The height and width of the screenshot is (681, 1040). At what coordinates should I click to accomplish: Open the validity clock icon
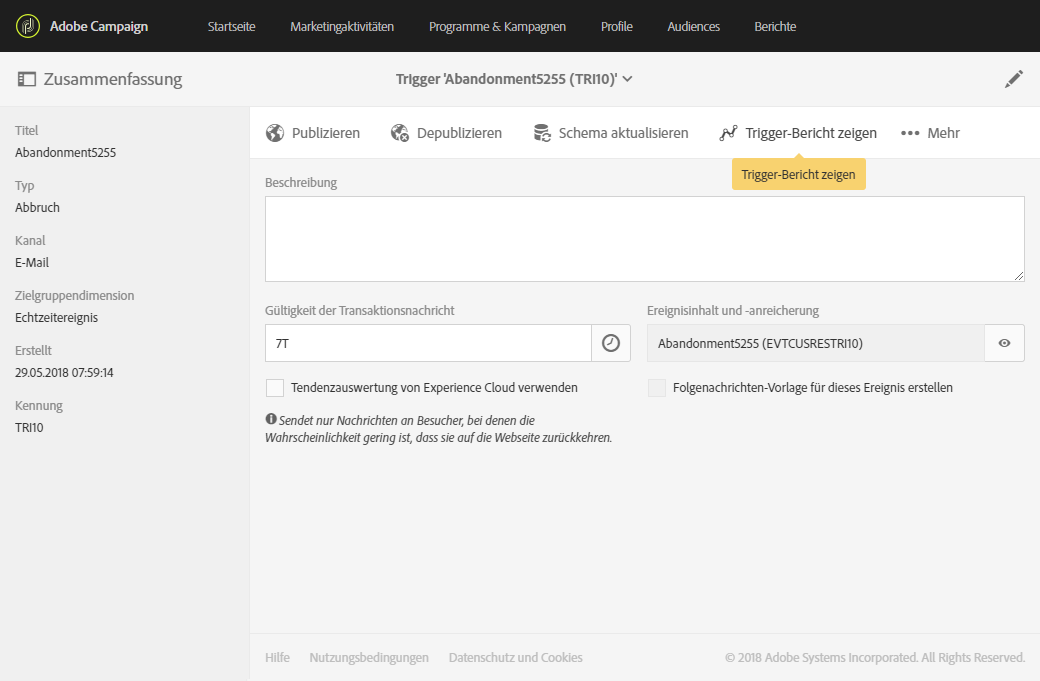(x=610, y=343)
